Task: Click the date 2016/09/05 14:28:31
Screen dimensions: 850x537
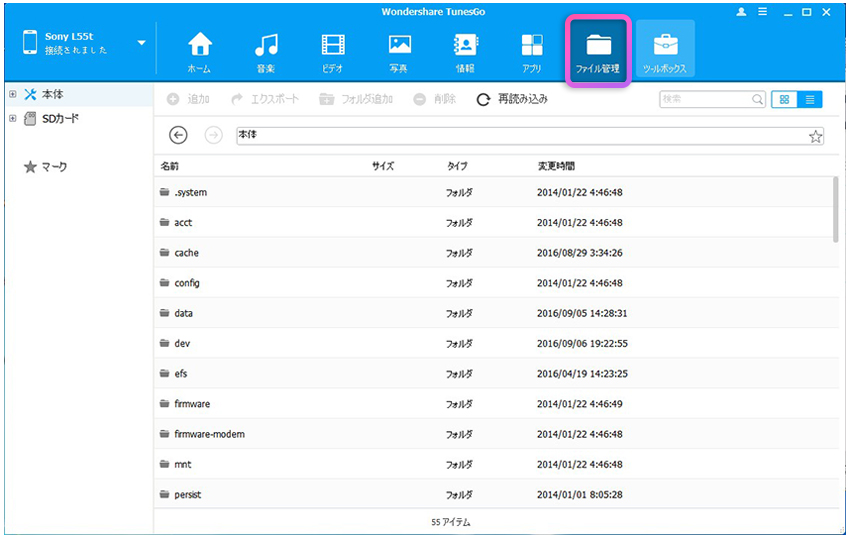Action: (582, 313)
